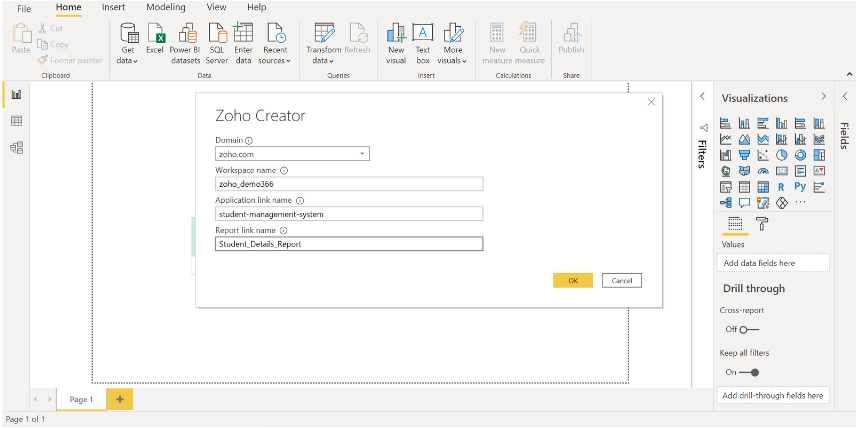Switch to the View ribbon tab
Image resolution: width=858 pixels, height=428 pixels.
click(217, 8)
